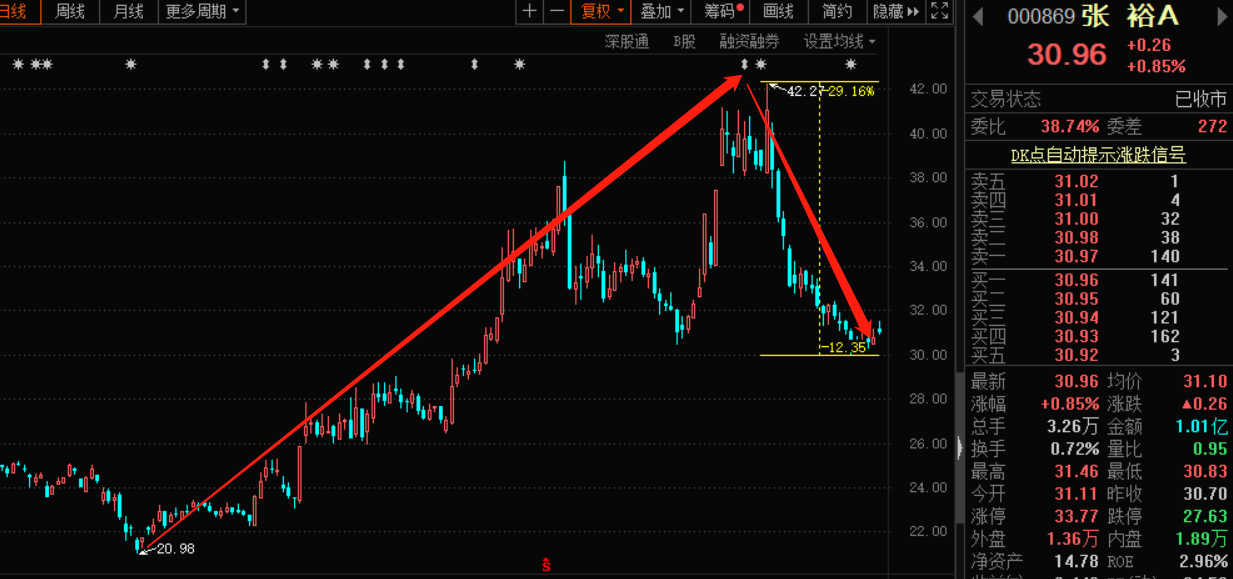The height and width of the screenshot is (579, 1233).
Task: Click the red S marker below chart
Action: click(547, 565)
